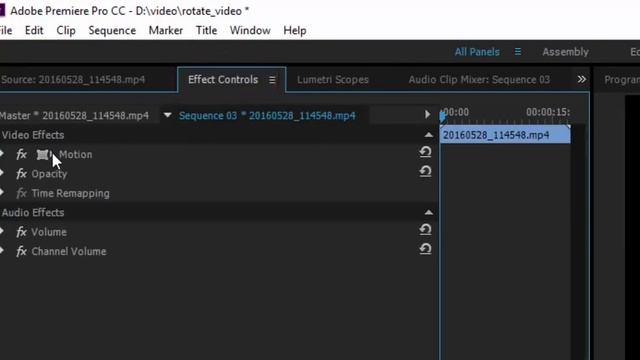Click the 20160528_114548.mp4 clip bar

point(505,135)
